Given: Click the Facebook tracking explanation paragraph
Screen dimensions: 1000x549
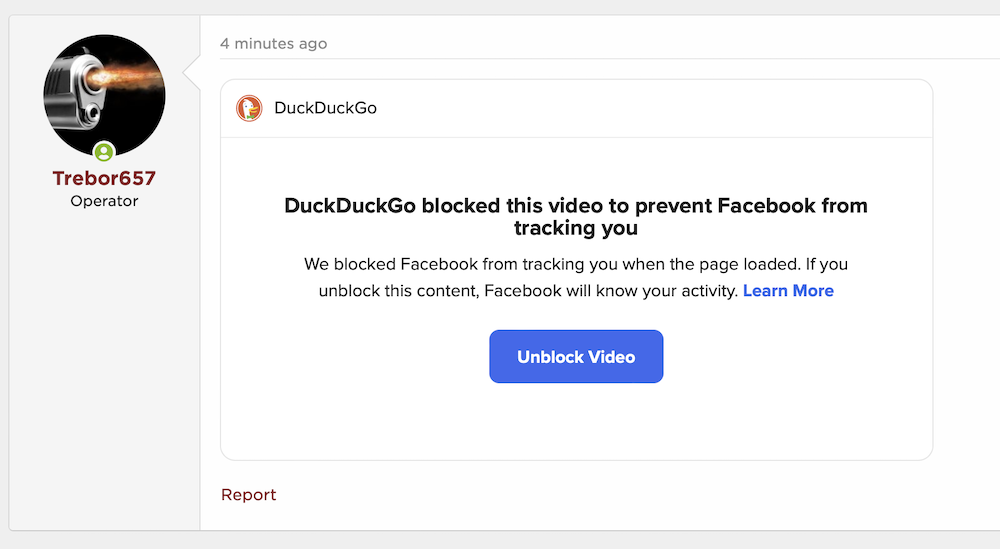Looking at the screenshot, I should click(576, 277).
